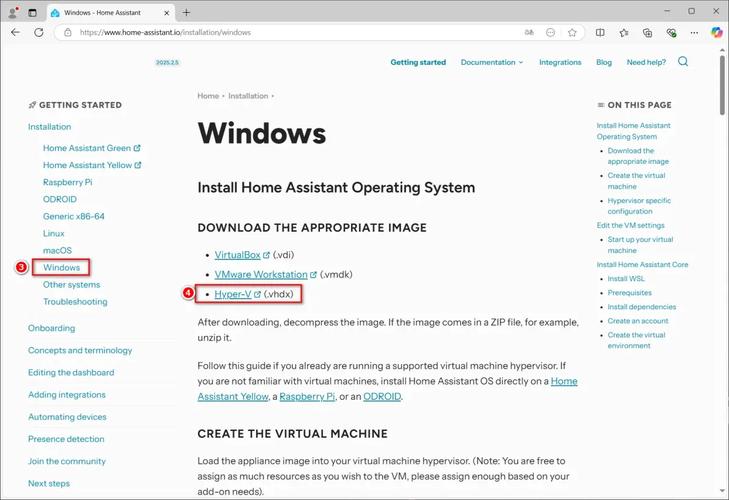Open Presence detection sidebar link
729x500 pixels.
[x=66, y=439]
